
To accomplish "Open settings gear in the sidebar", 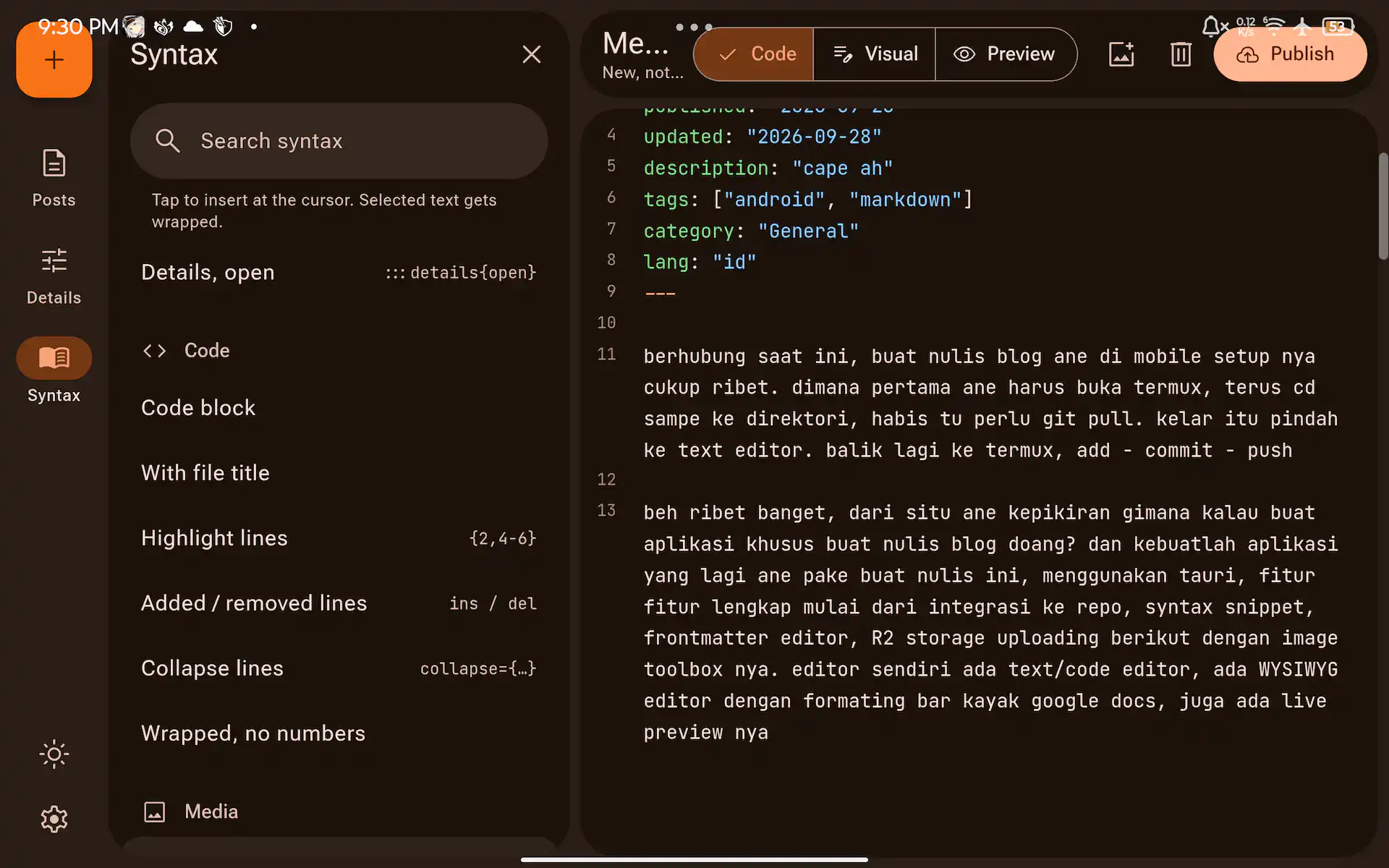I will coord(54,820).
